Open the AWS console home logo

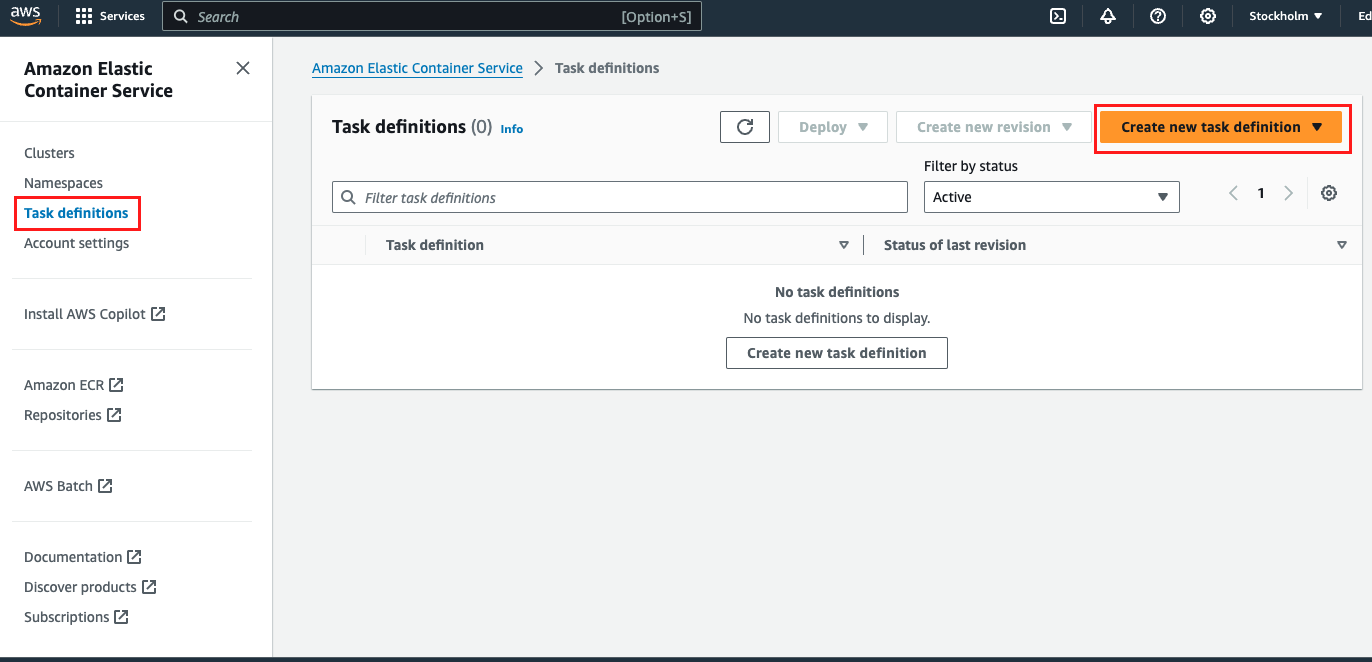pos(26,16)
